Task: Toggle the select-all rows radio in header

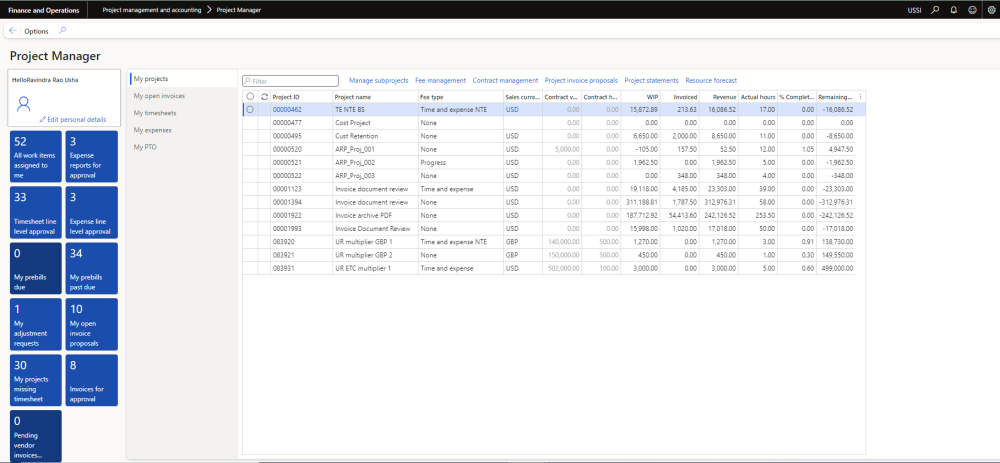Action: point(250,97)
